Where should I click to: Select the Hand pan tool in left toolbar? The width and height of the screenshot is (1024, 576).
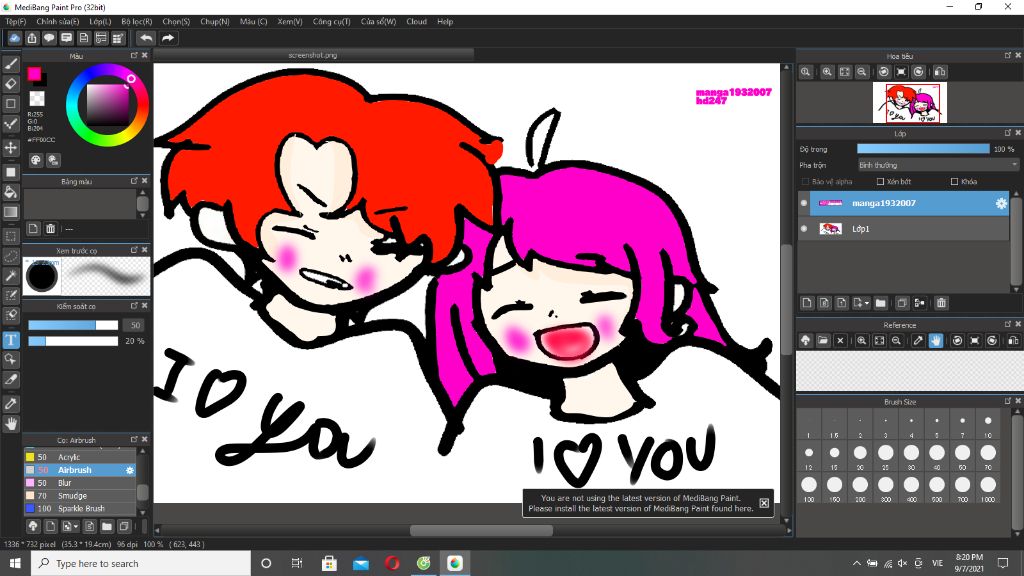10,424
